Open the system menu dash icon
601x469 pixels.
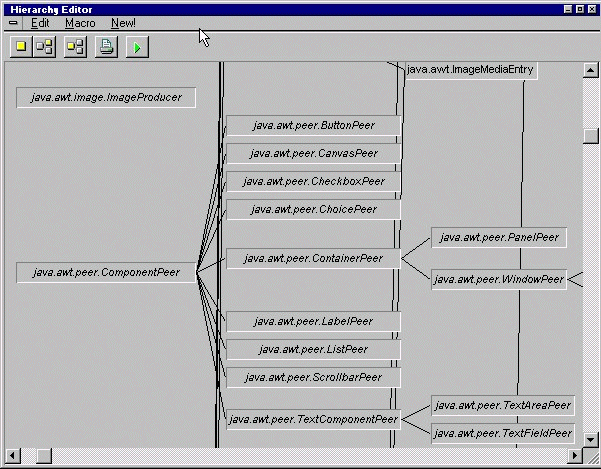[x=13, y=23]
